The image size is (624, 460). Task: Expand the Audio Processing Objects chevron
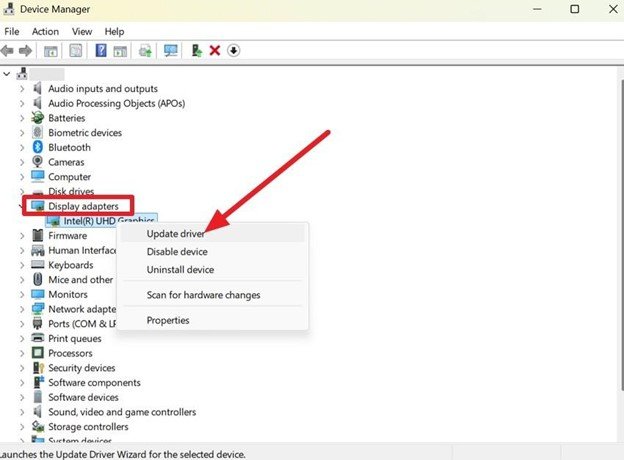(22, 103)
